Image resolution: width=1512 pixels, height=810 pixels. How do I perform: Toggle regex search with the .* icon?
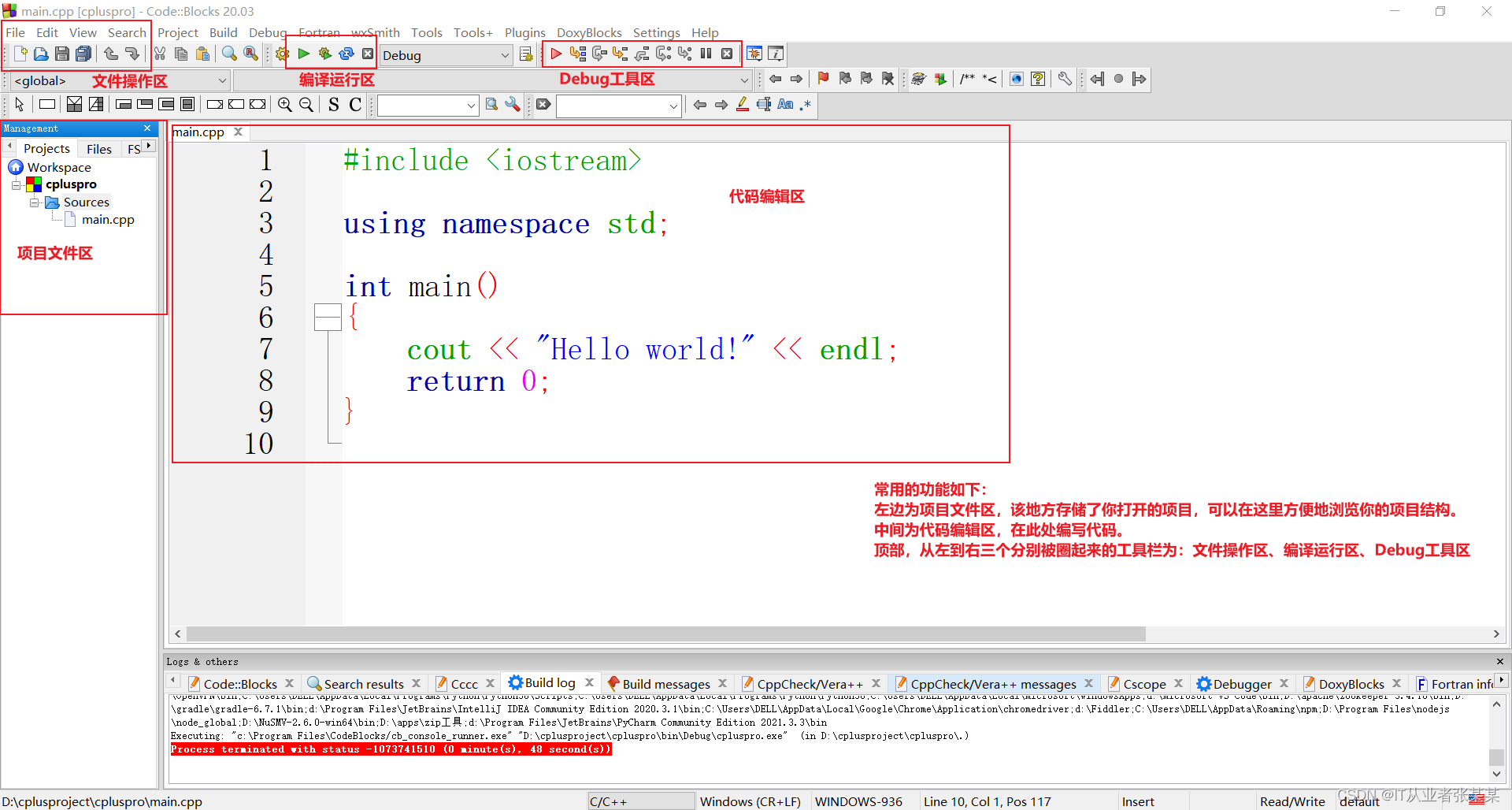805,104
